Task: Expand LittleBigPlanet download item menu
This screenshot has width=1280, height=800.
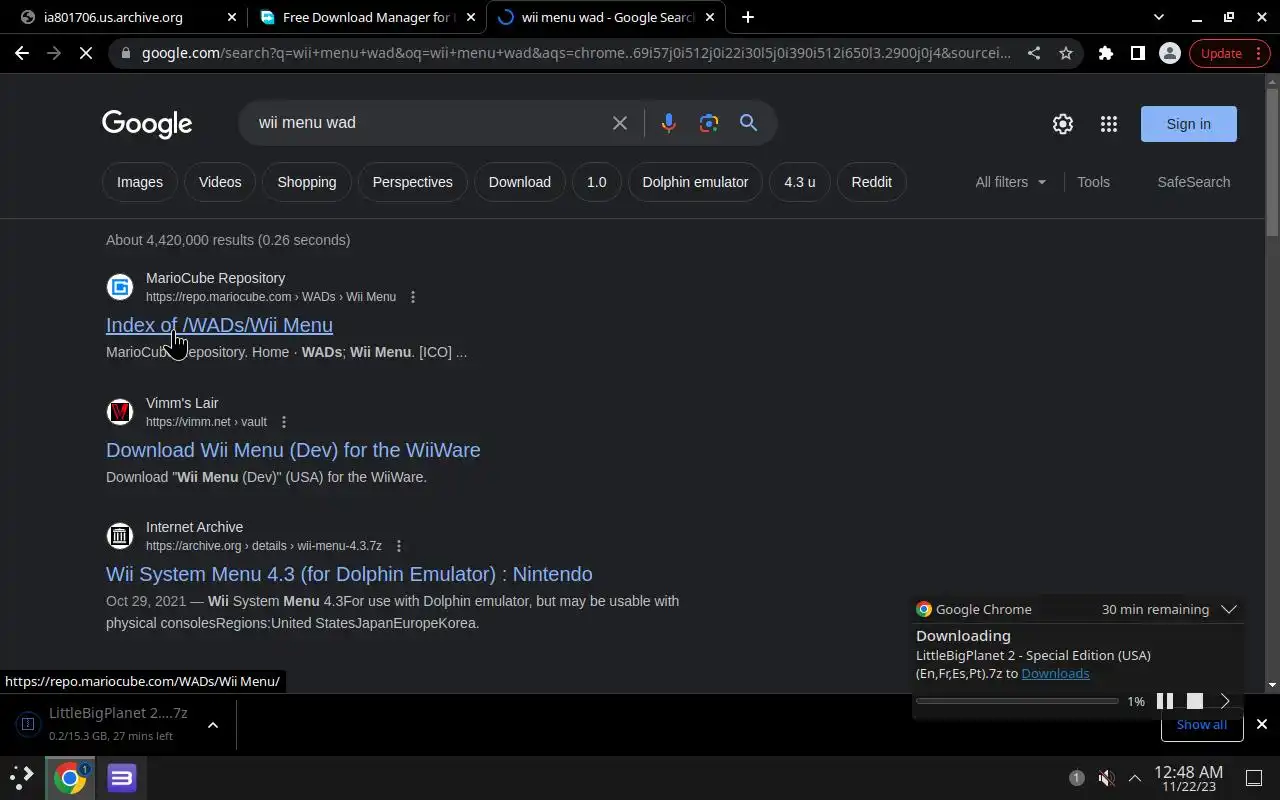Action: (x=213, y=725)
